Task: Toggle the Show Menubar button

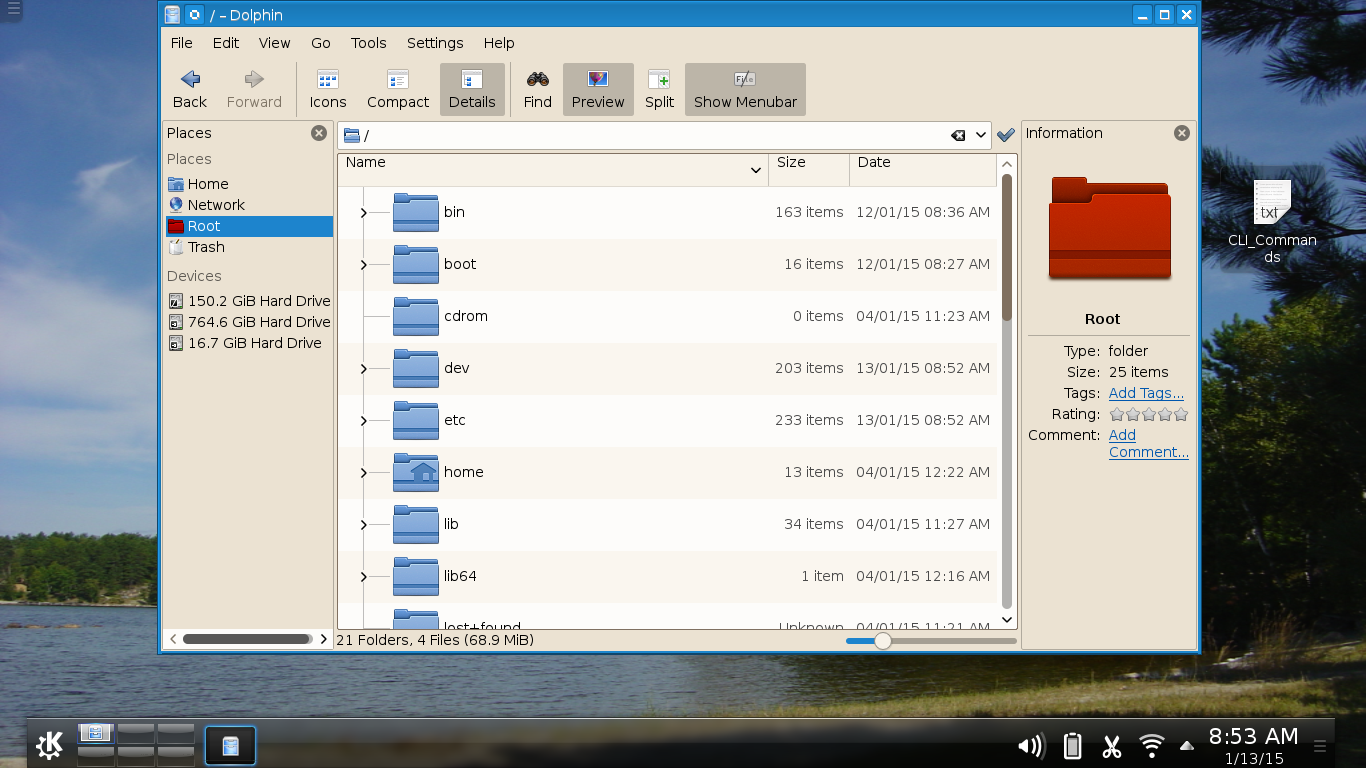Action: pyautogui.click(x=745, y=90)
